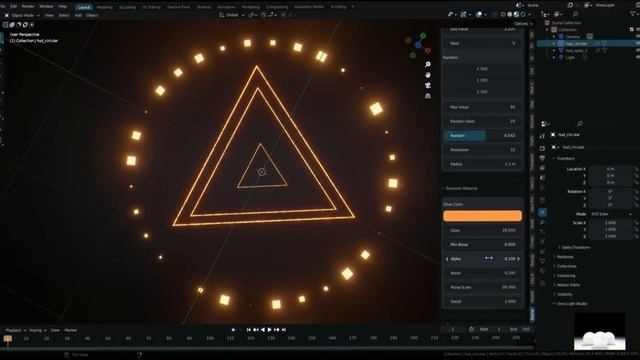Open the Scene selector icon in top bar
This screenshot has width=640, height=360.
pyautogui.click(x=519, y=5)
